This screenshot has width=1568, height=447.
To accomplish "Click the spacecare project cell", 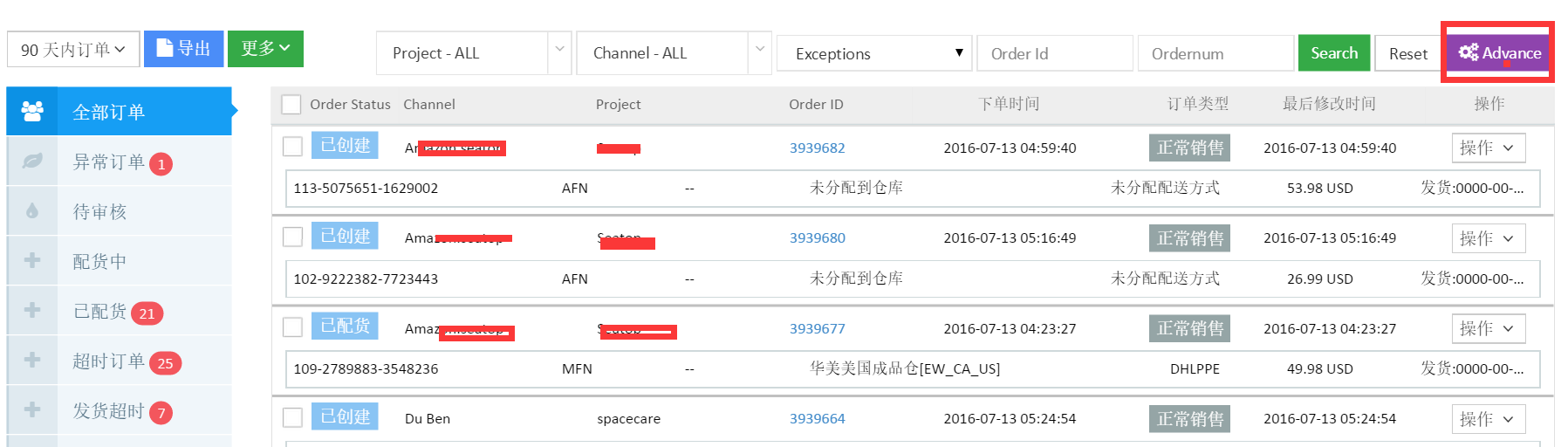I will (x=628, y=418).
